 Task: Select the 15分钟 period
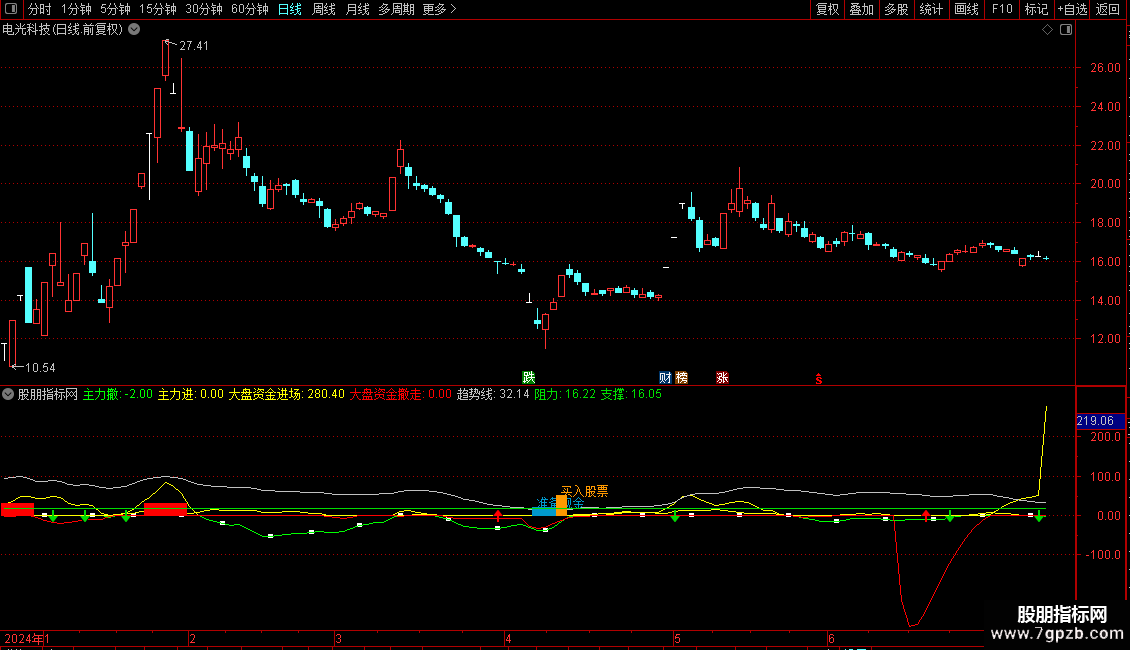click(x=158, y=9)
